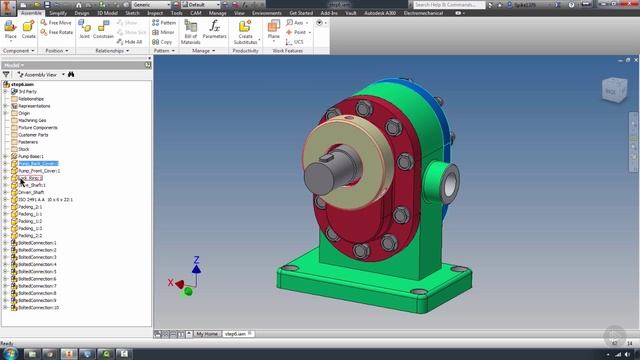The image size is (640, 360).
Task: Select BoltedConnection:5 in the browser
Action: [37, 271]
